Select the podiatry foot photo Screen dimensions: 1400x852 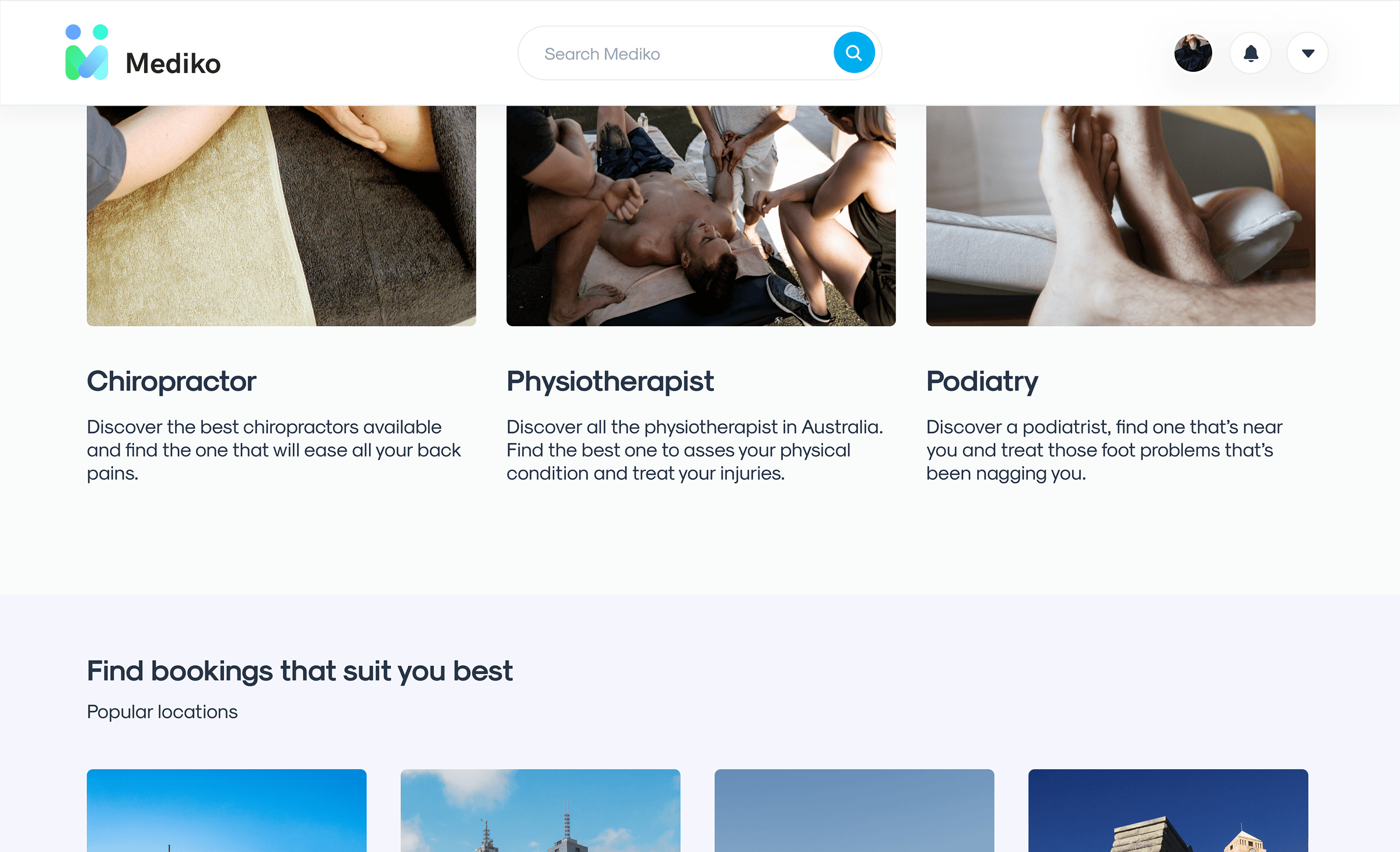pos(1121,215)
